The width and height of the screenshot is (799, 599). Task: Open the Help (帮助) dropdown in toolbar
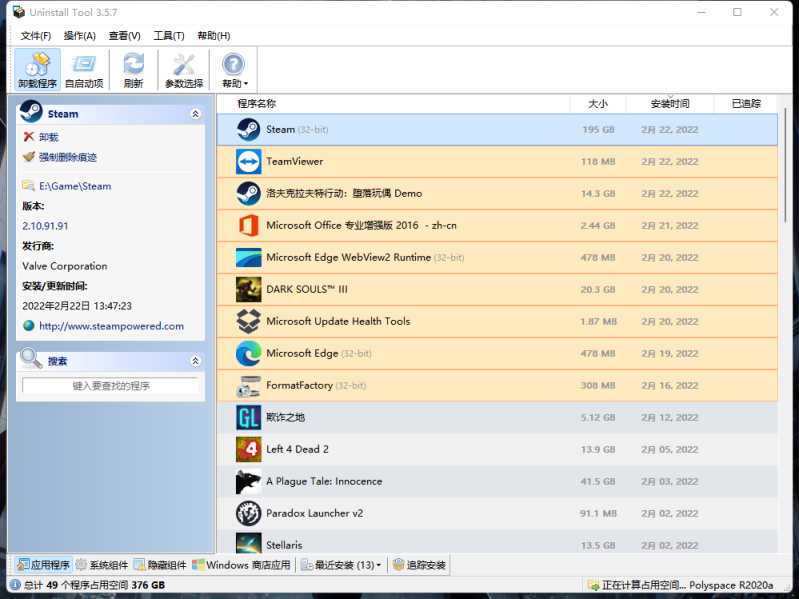[234, 69]
